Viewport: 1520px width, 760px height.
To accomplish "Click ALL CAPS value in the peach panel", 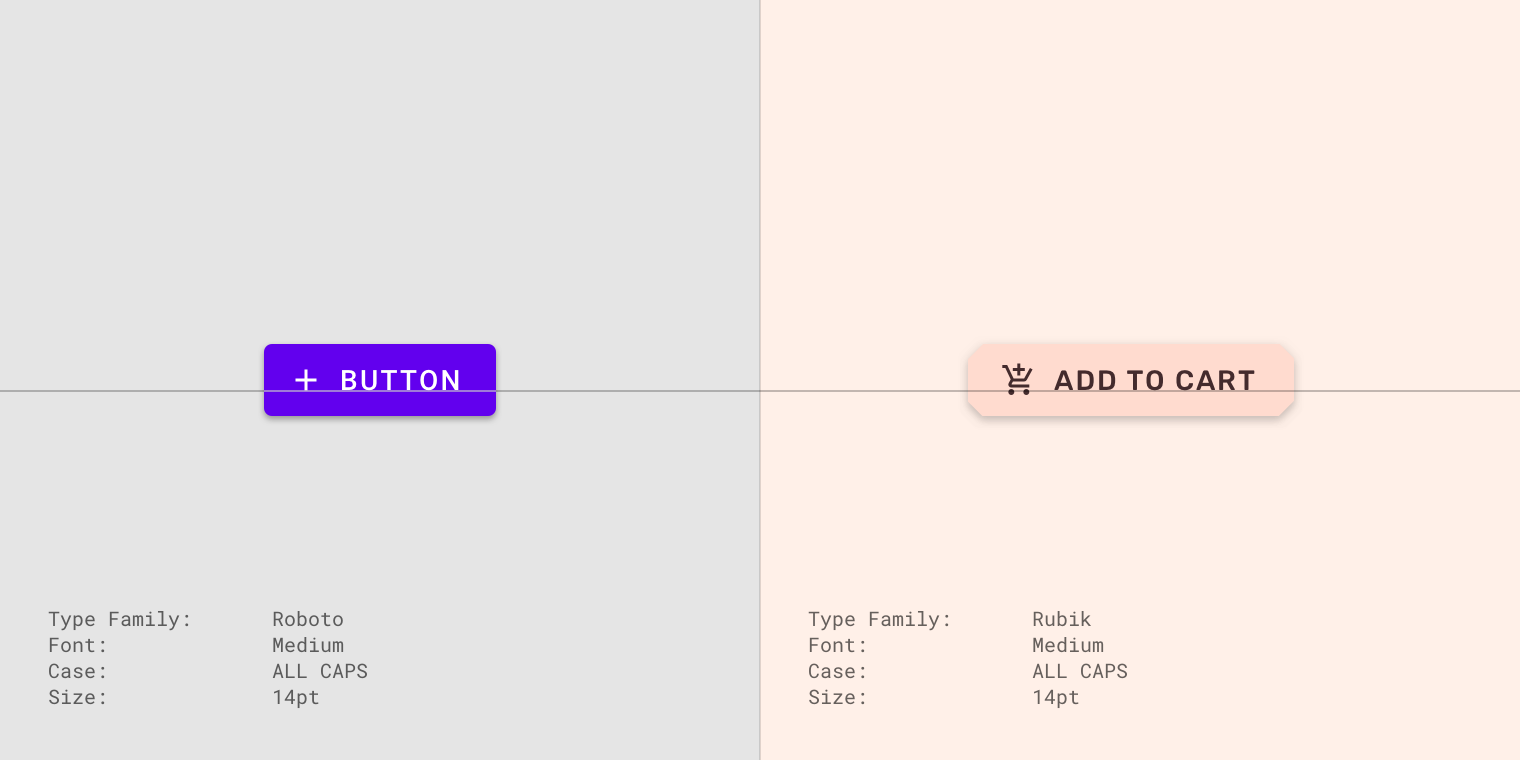I will click(x=1080, y=671).
